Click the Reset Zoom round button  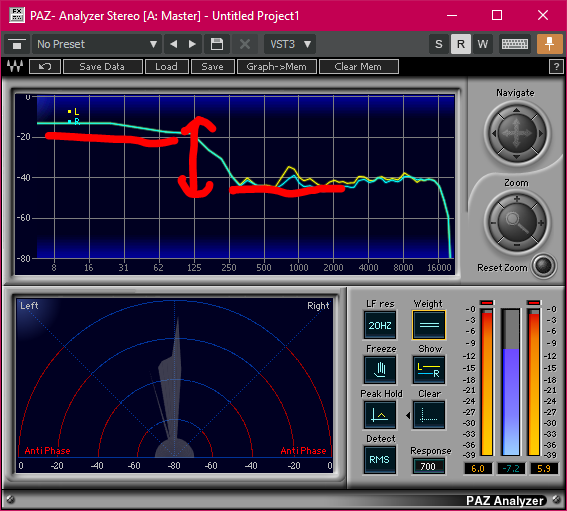544,266
